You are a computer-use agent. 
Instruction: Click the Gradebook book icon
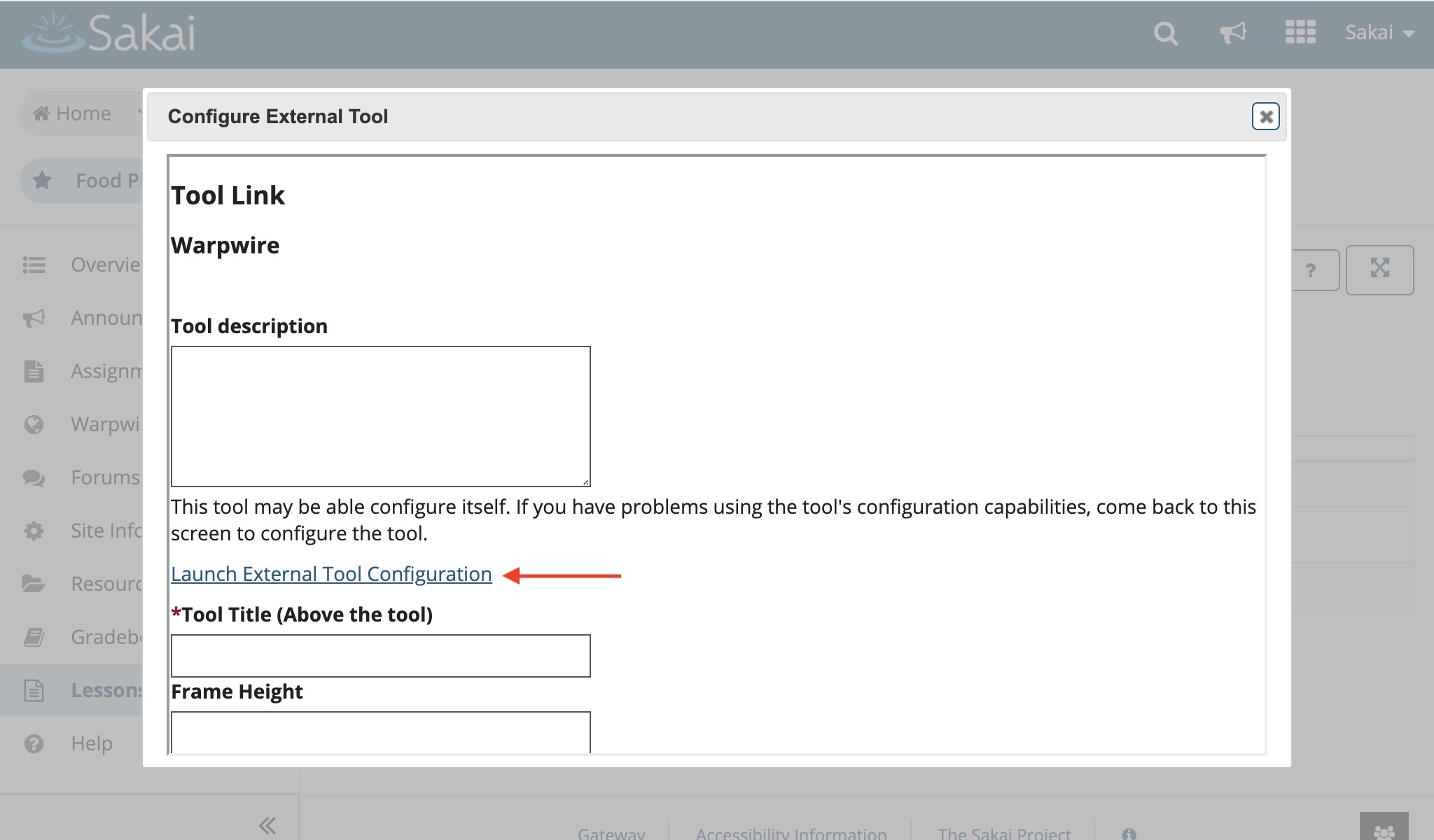(x=34, y=637)
